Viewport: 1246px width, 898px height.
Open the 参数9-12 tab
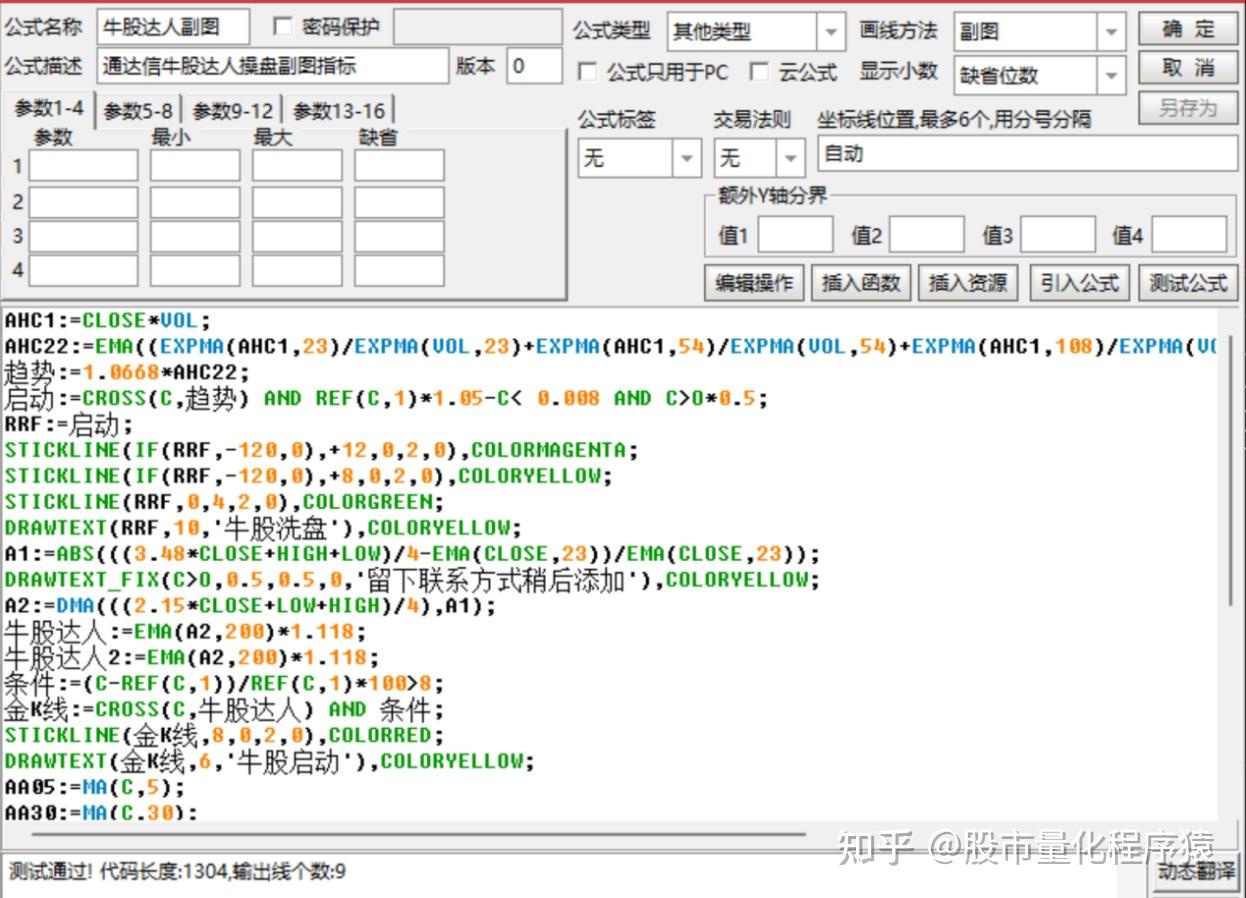point(233,111)
